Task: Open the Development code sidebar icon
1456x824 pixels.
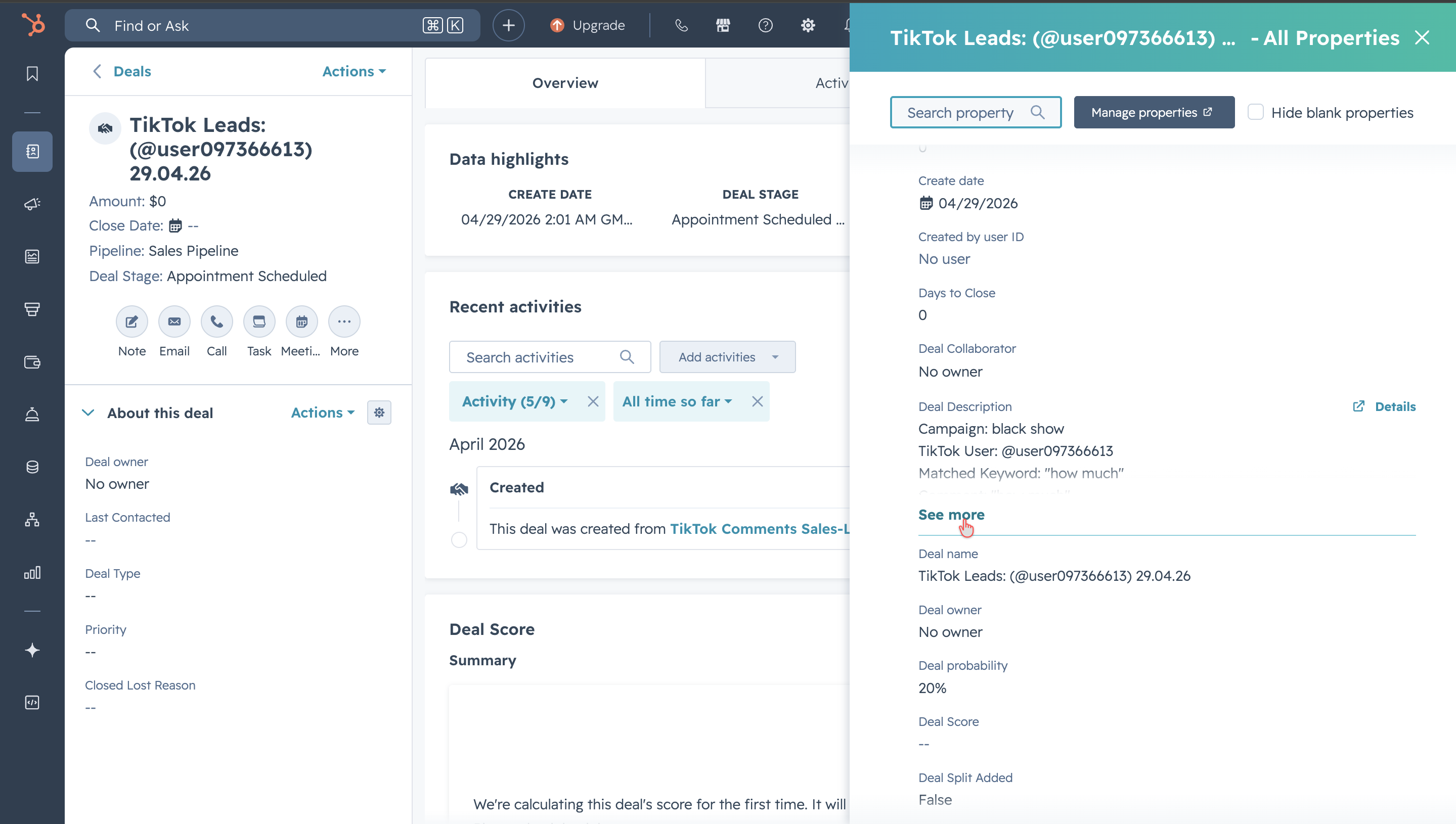Action: 32,702
